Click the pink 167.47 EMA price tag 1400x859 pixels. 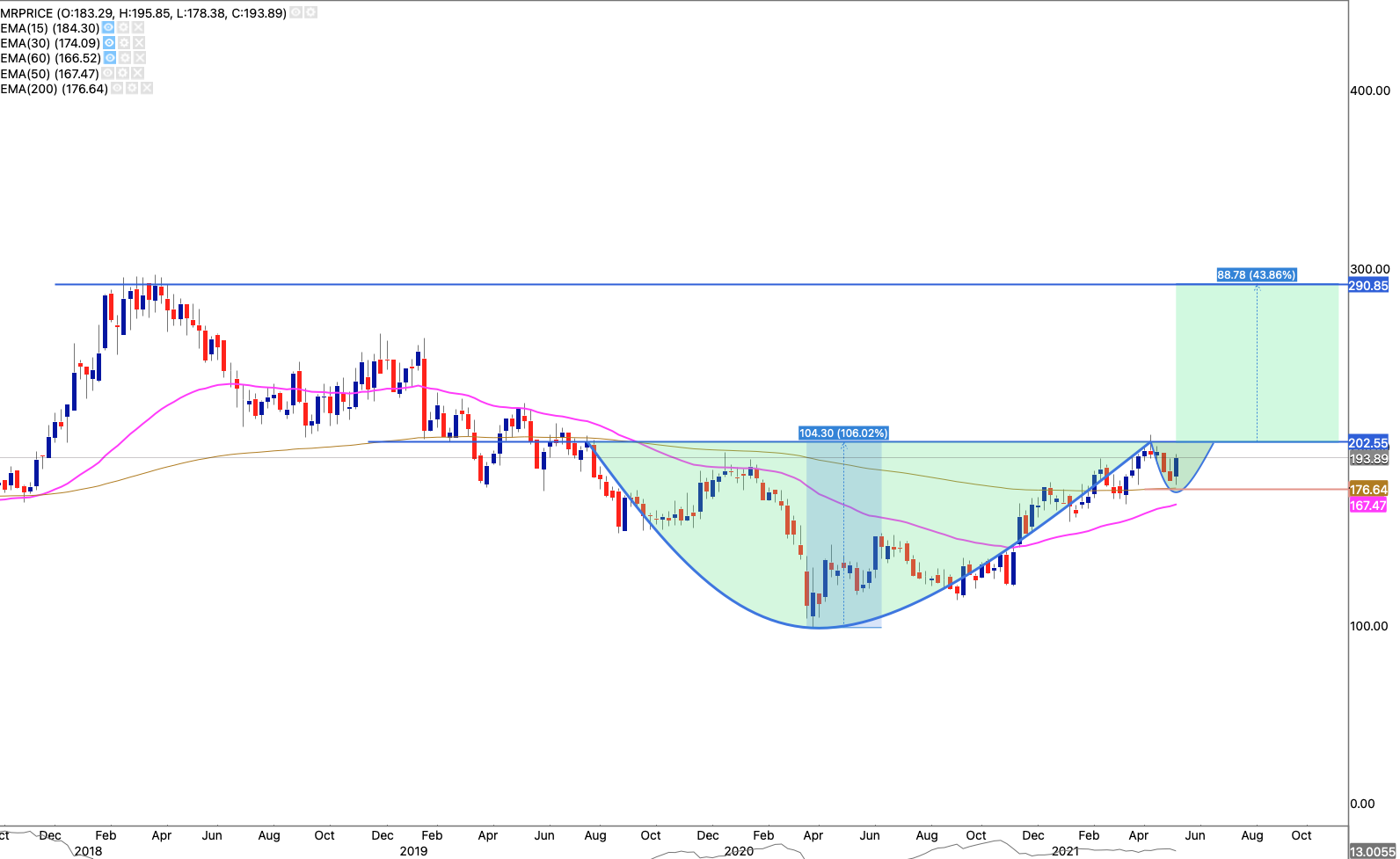tap(1367, 506)
